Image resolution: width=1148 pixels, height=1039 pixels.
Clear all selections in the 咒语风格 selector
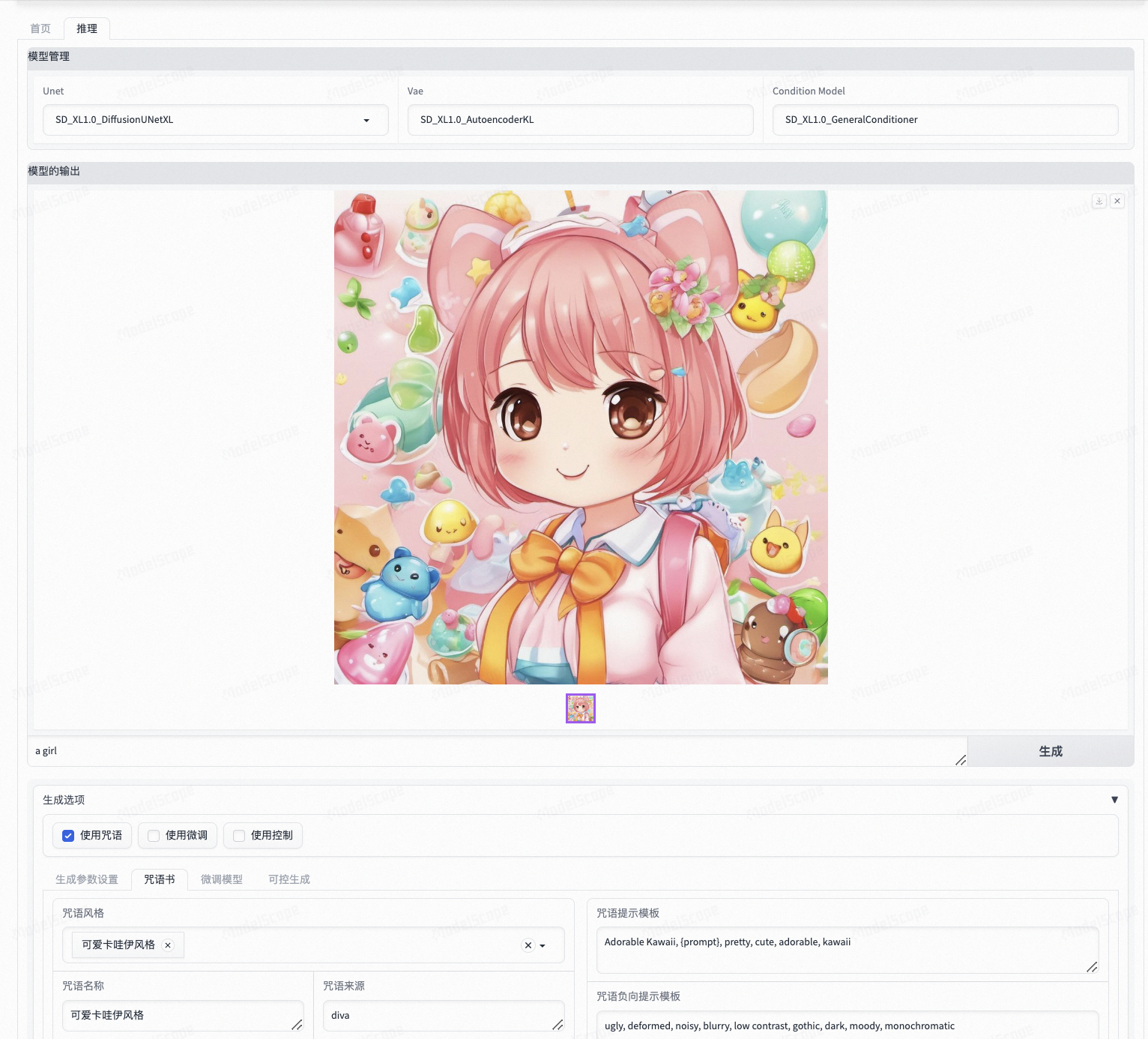coord(528,945)
